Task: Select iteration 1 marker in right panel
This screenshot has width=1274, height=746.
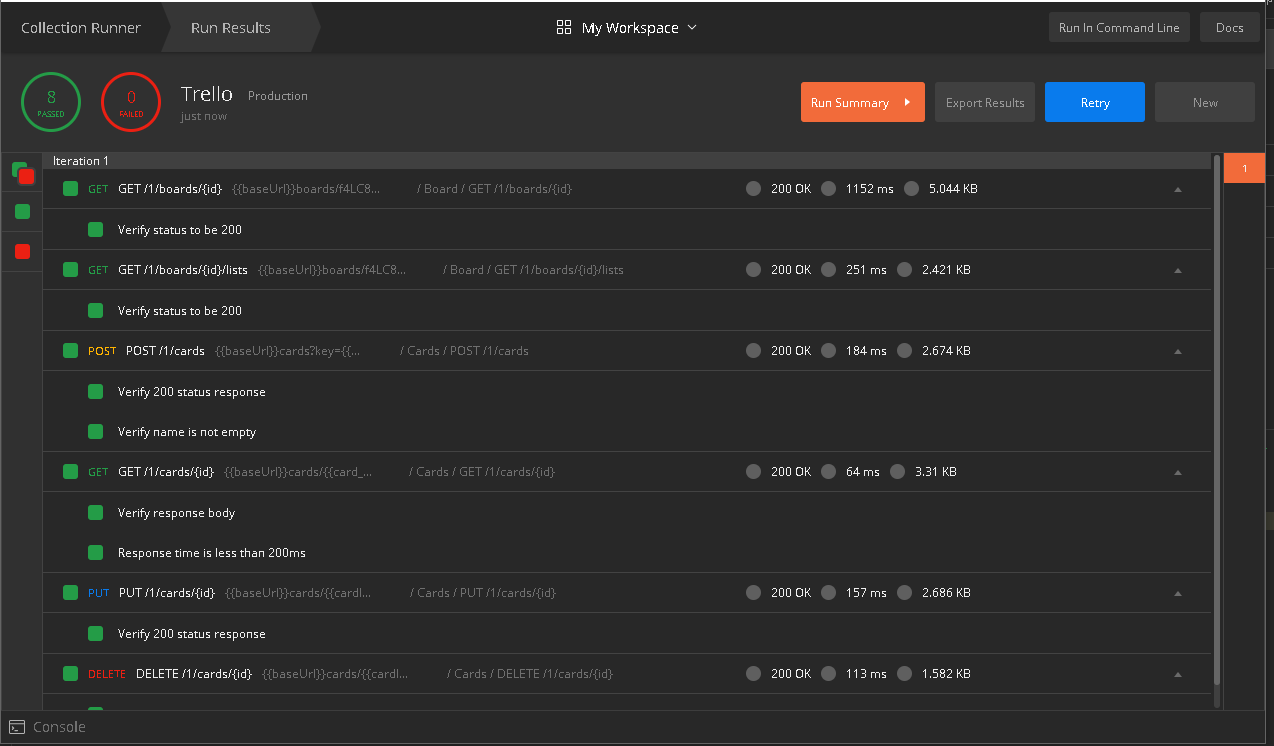Action: point(1244,168)
